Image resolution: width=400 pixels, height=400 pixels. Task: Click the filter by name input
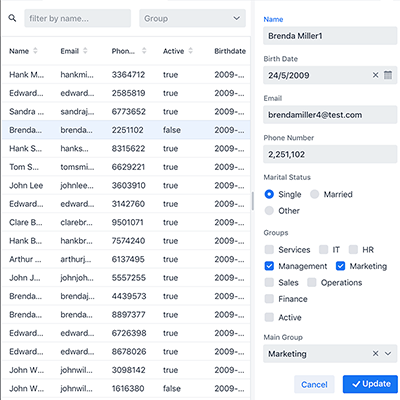pyautogui.click(x=78, y=18)
